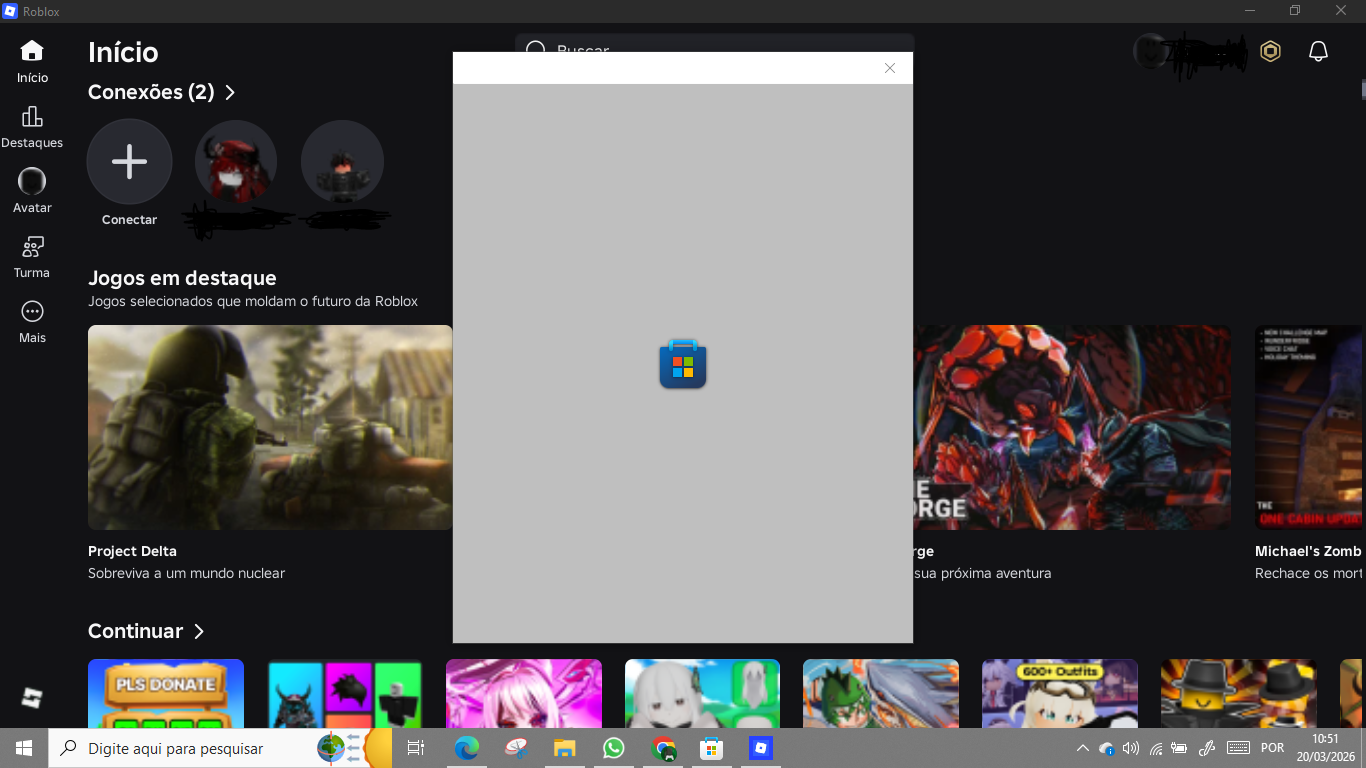Switch the POR input language

[x=1273, y=748]
